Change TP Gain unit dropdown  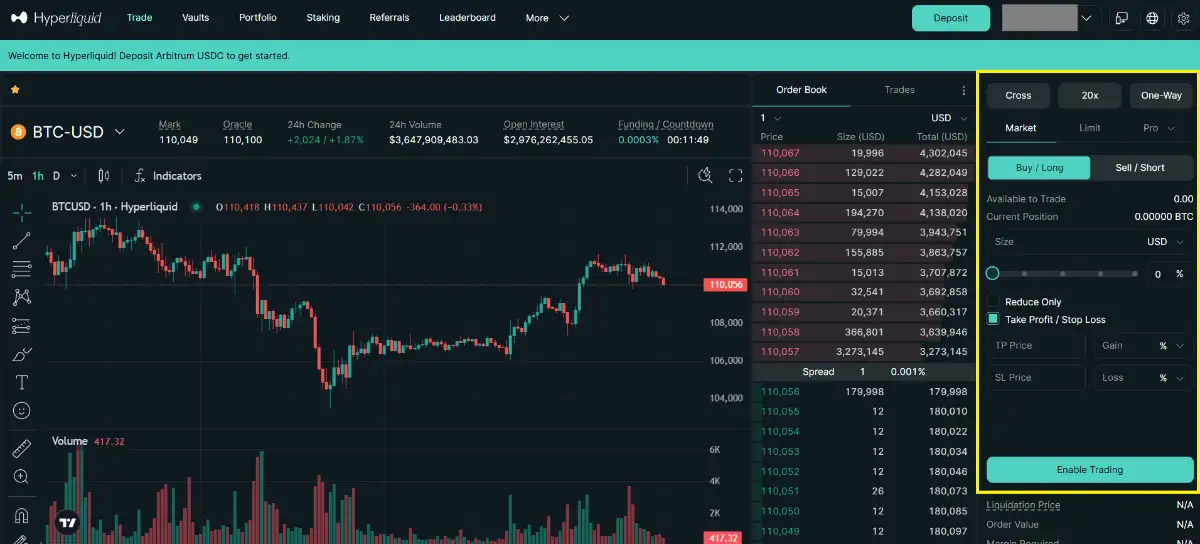1170,346
